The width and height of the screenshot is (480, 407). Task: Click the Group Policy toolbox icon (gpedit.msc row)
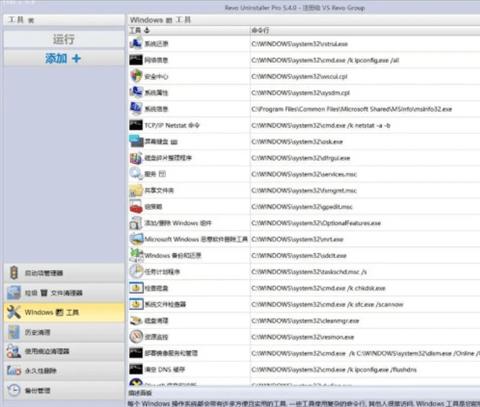click(136, 206)
